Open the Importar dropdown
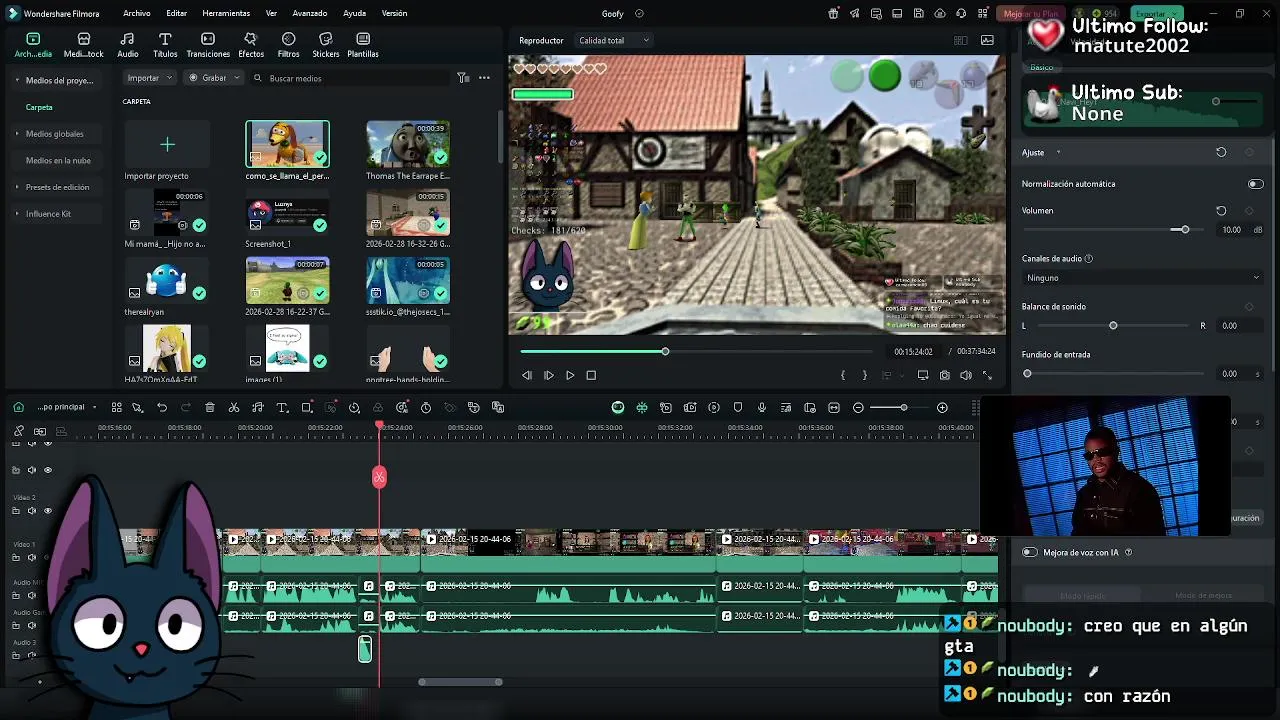1280x720 pixels. (150, 78)
